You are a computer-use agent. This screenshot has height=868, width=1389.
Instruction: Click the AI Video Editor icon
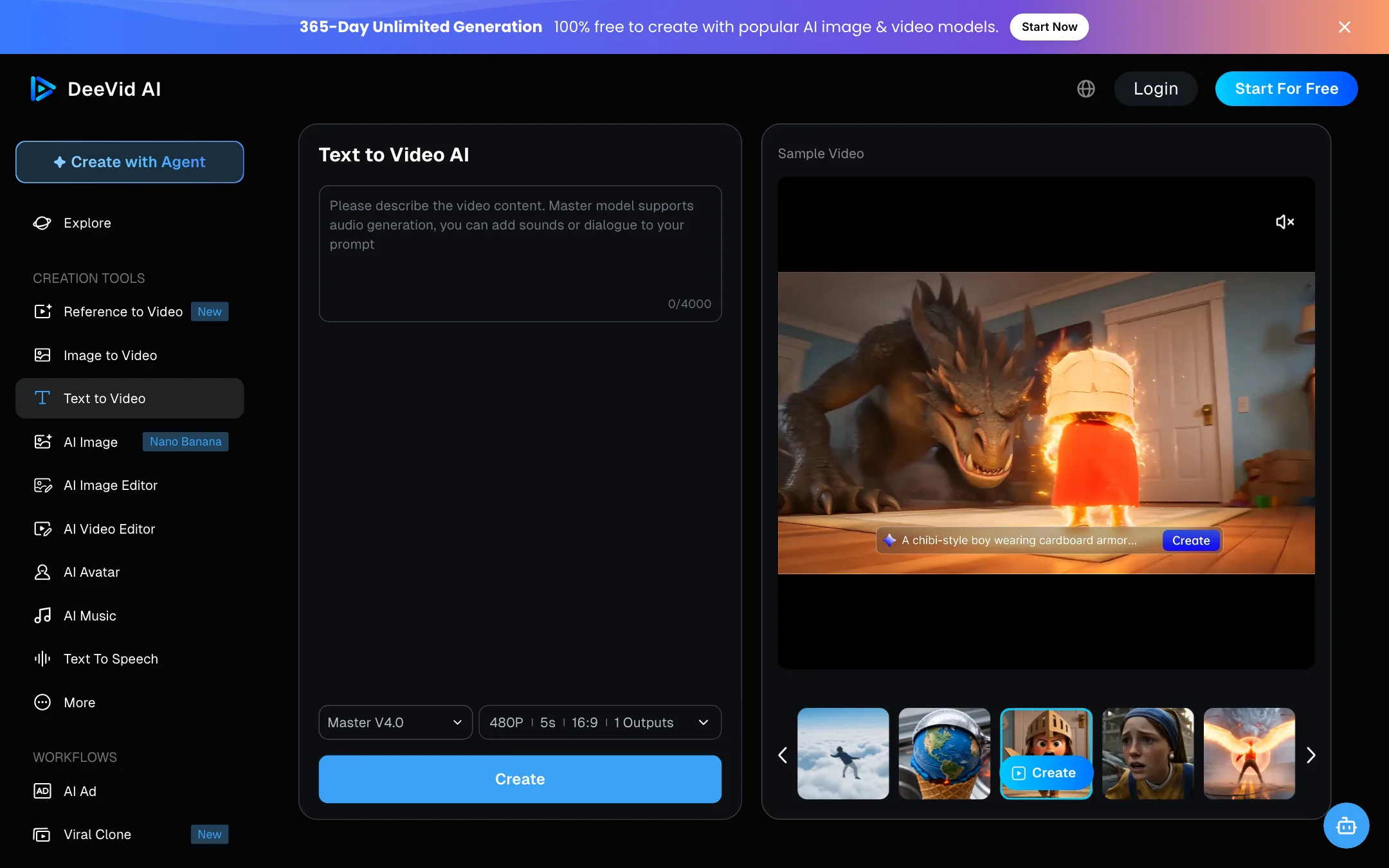42,529
